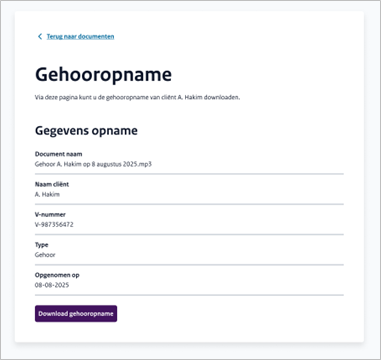Open the 'Terug naar documenten' link

pos(80,37)
